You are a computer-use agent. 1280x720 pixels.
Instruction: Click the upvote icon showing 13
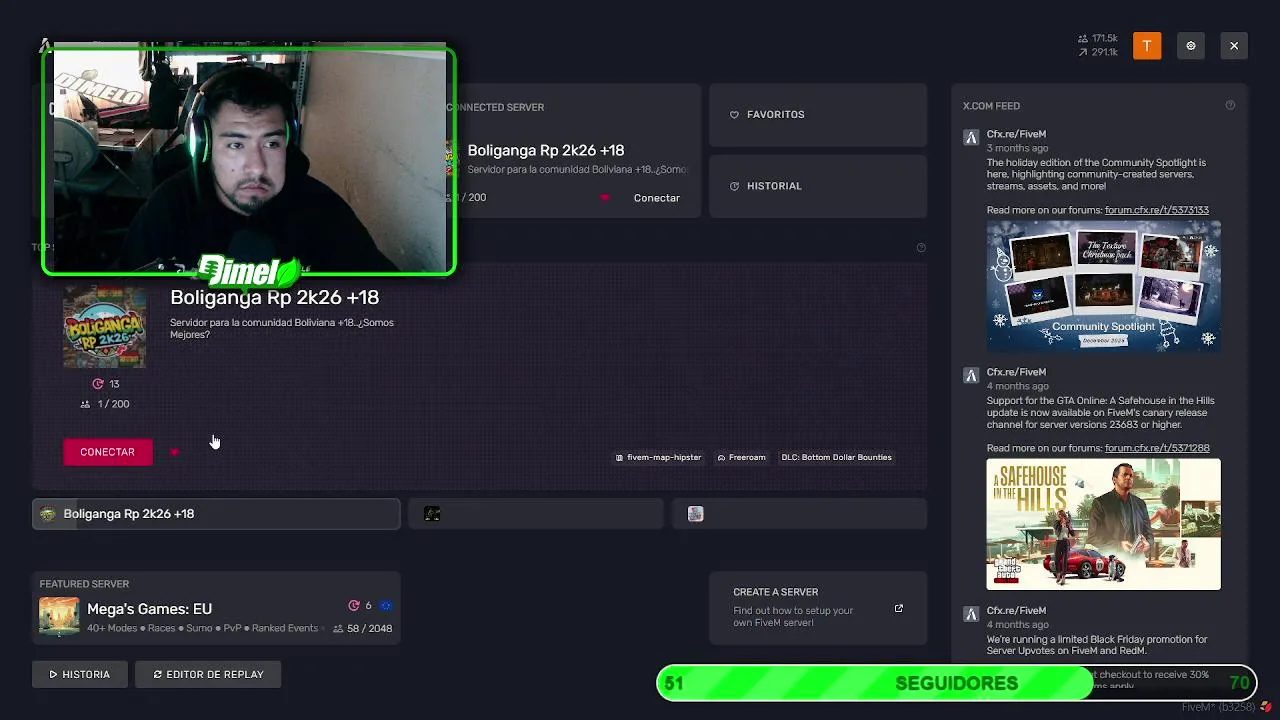coord(98,384)
